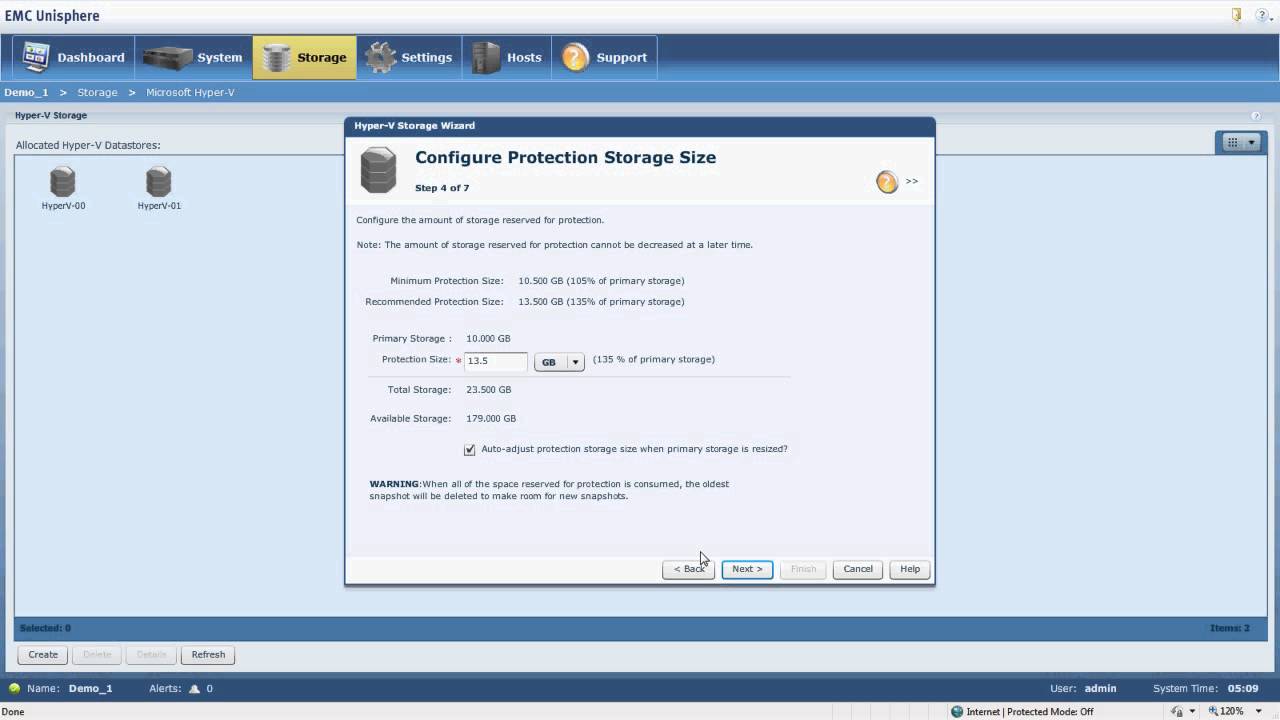Switch to the Storage tab
Image resolution: width=1280 pixels, height=720 pixels.
point(304,57)
